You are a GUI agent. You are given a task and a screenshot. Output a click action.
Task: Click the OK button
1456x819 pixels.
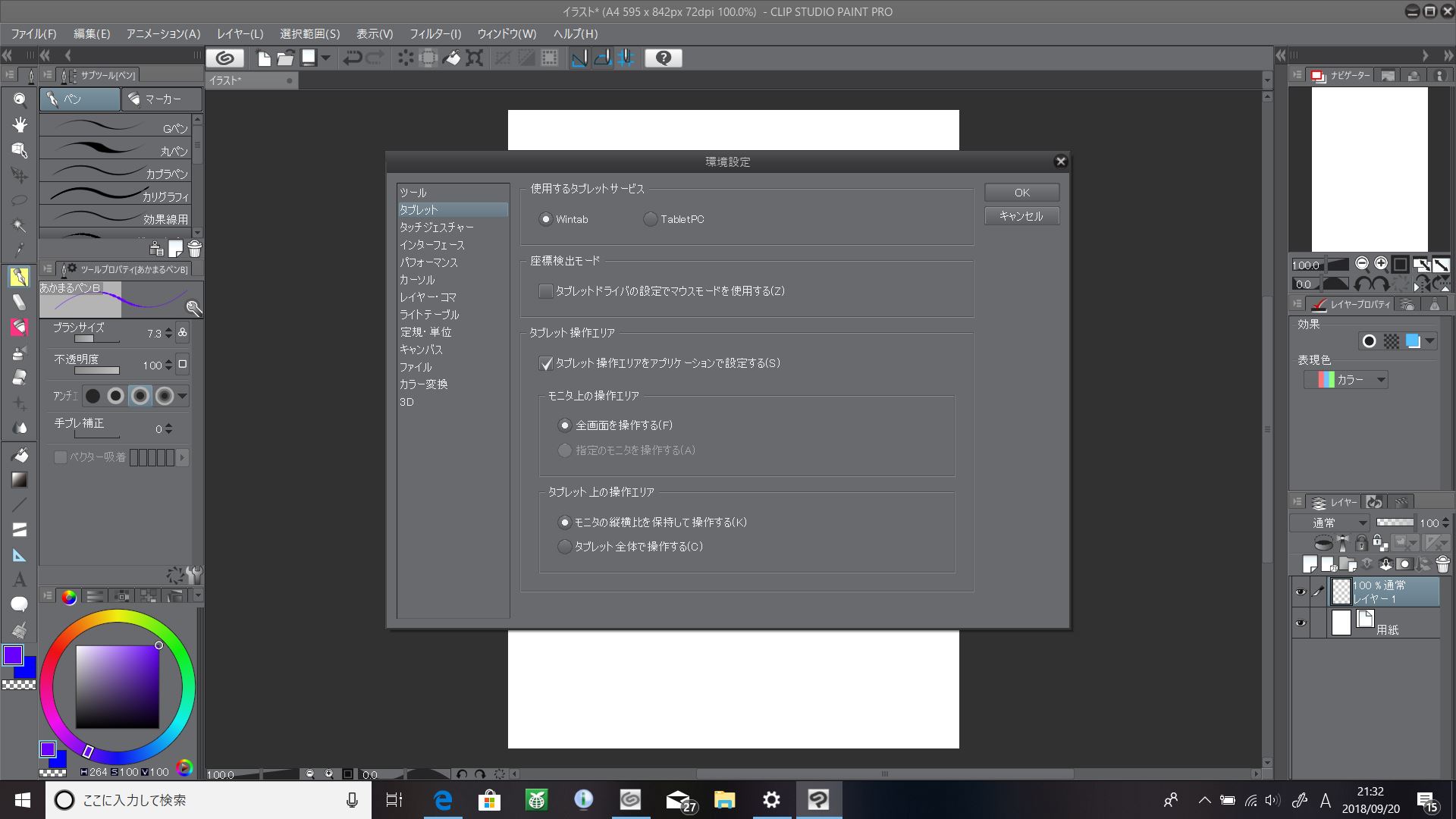[x=1021, y=193]
